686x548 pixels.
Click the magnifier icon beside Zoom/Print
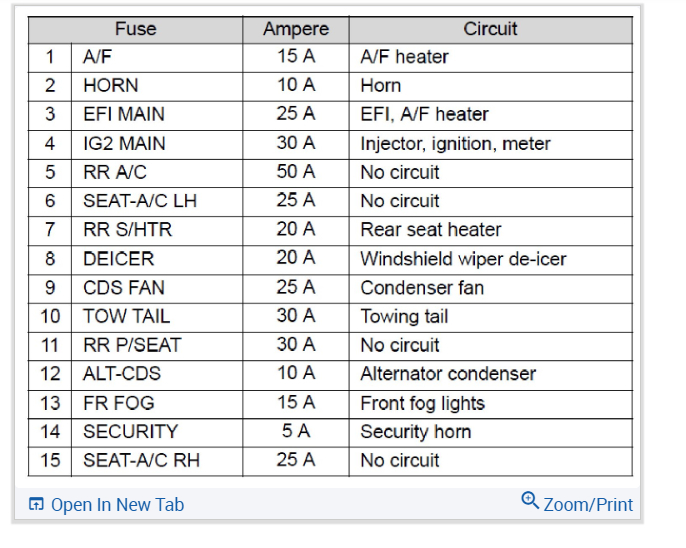click(x=530, y=500)
